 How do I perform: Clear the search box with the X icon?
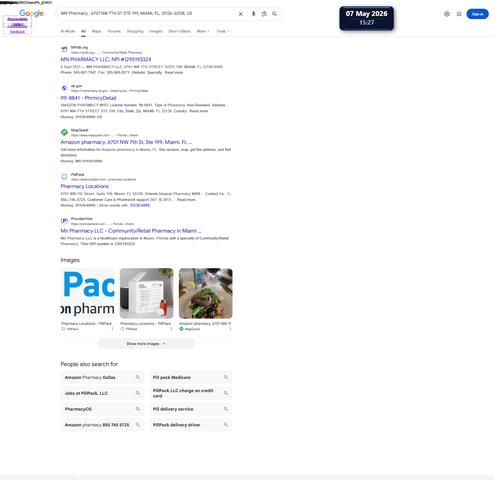point(240,14)
